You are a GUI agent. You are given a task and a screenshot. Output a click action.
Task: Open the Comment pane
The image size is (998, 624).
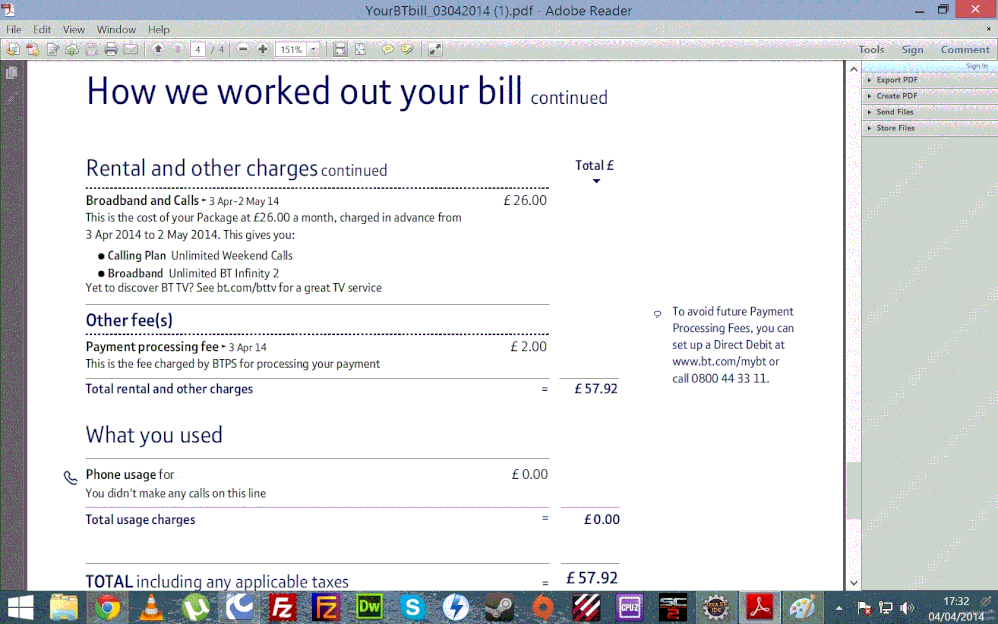[965, 50]
